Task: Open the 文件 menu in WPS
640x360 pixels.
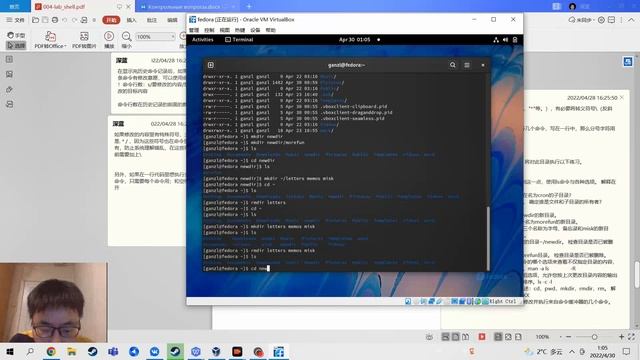Action: [16, 20]
